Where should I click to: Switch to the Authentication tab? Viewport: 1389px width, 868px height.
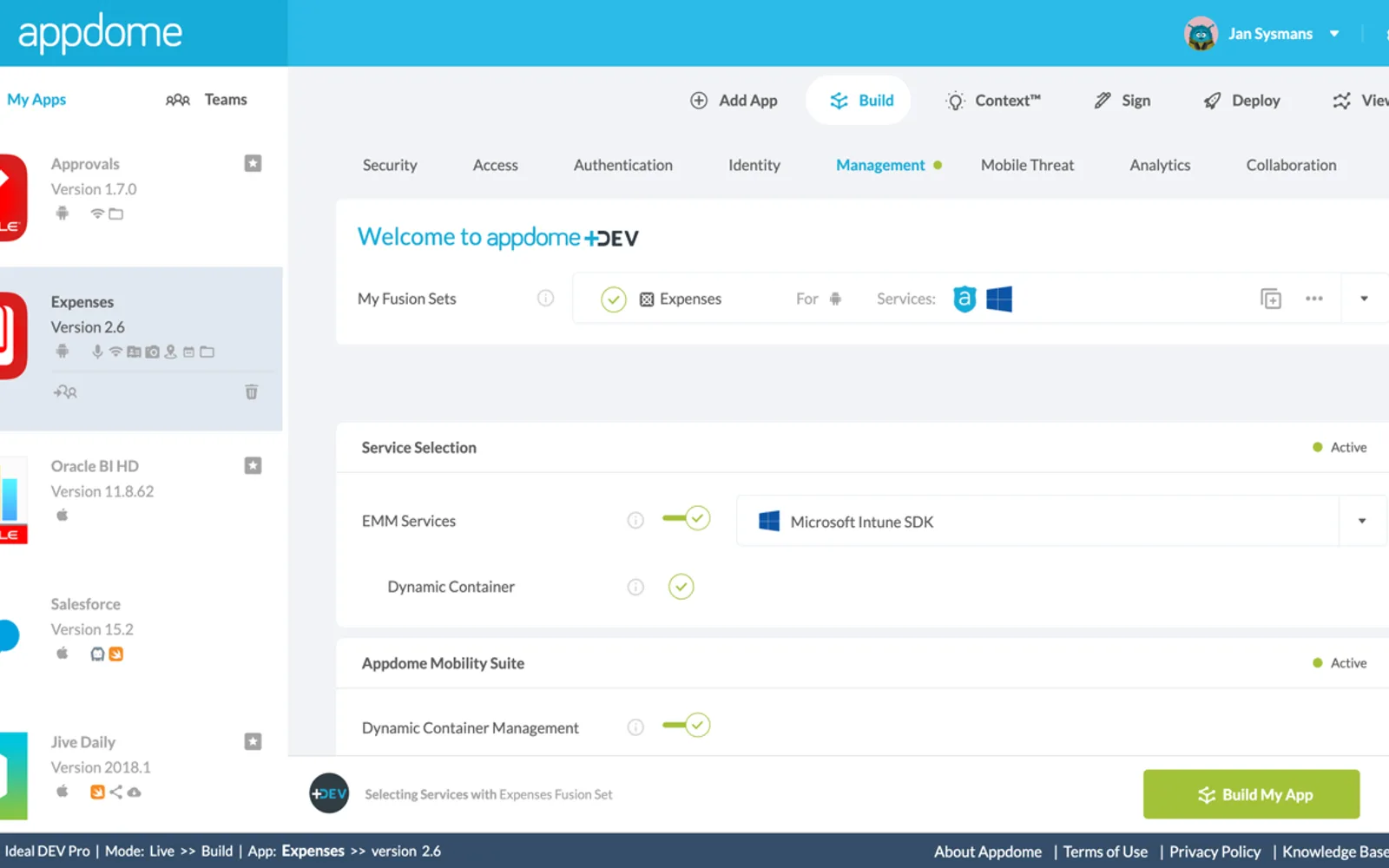click(x=622, y=165)
